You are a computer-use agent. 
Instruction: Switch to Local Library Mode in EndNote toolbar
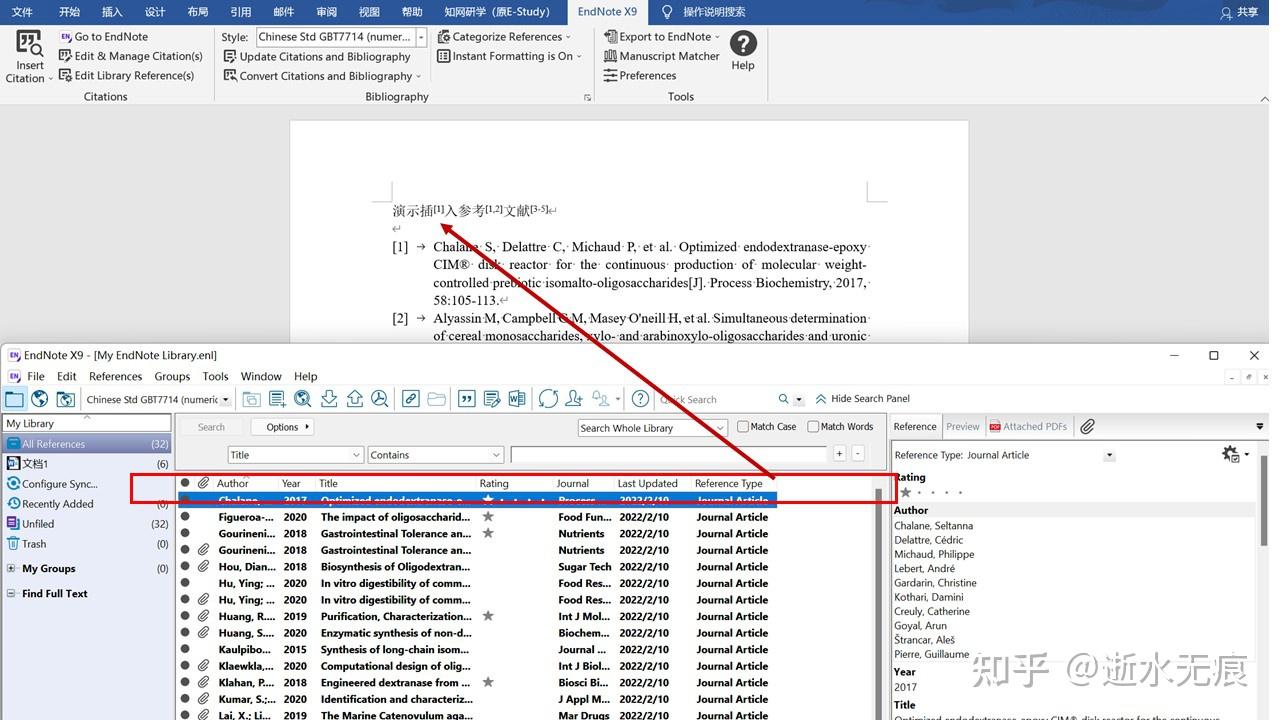point(14,399)
